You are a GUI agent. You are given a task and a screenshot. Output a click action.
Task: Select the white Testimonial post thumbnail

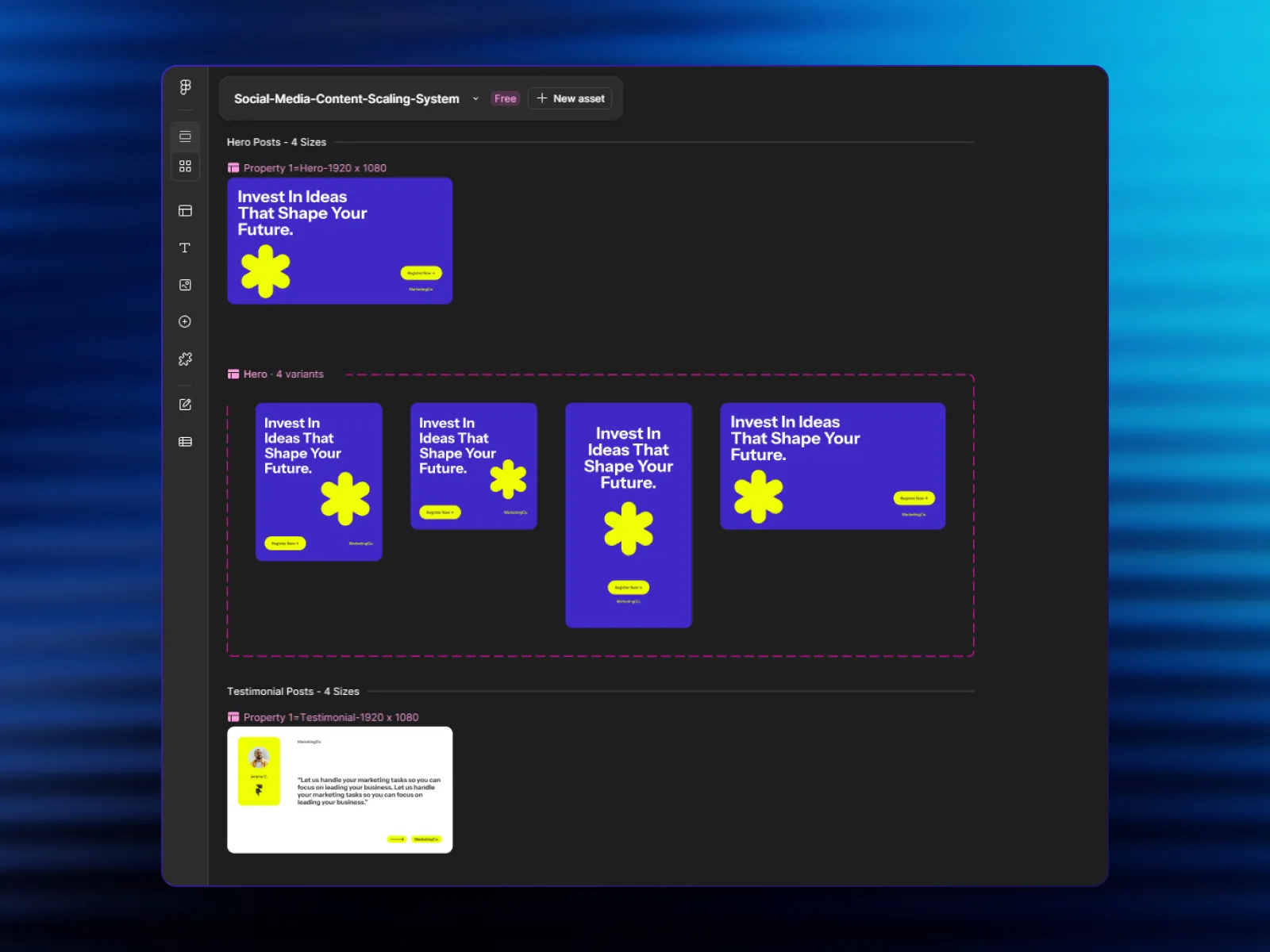[340, 790]
